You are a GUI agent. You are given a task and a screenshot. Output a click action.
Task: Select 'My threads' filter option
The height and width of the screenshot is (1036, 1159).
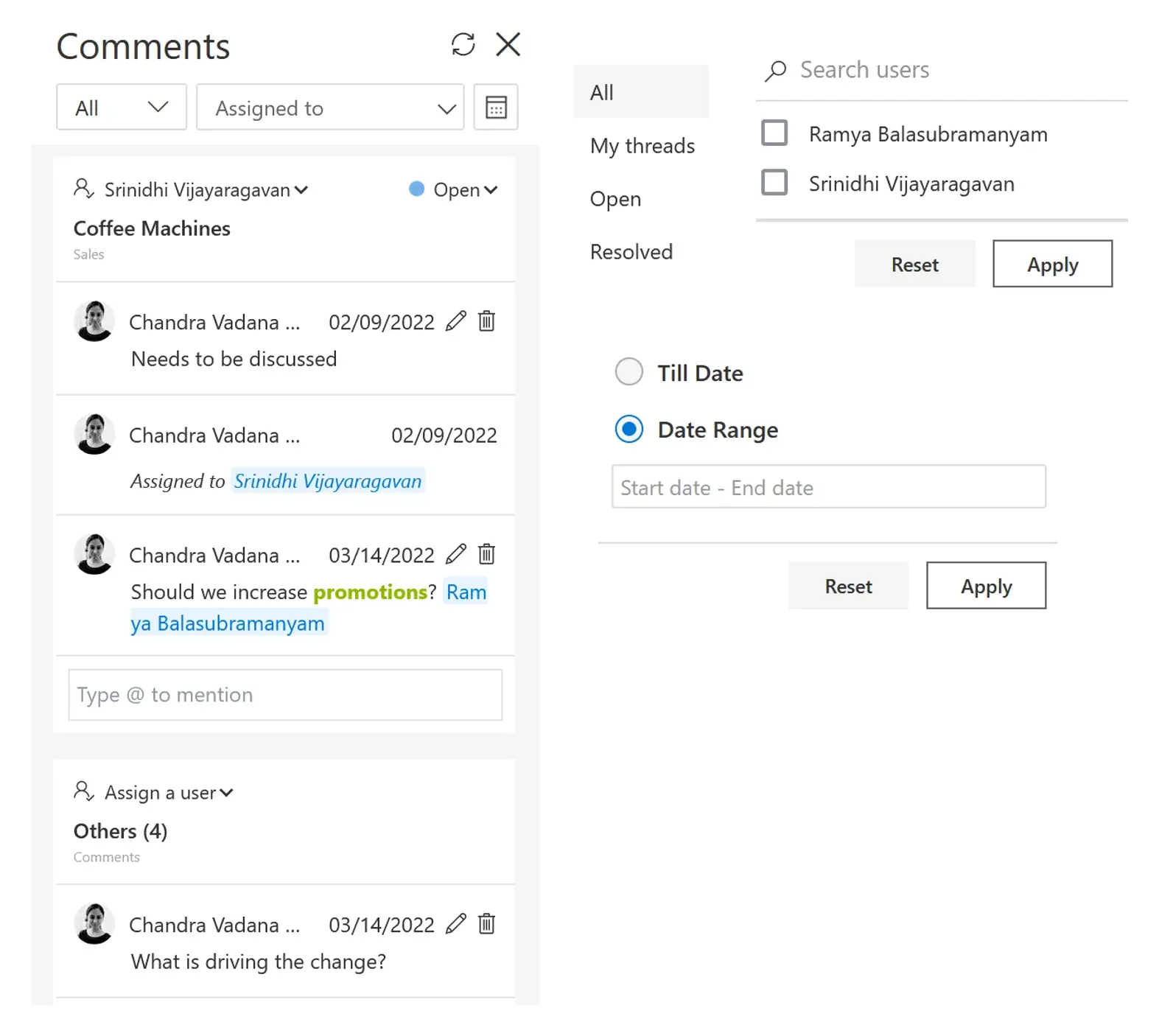642,146
